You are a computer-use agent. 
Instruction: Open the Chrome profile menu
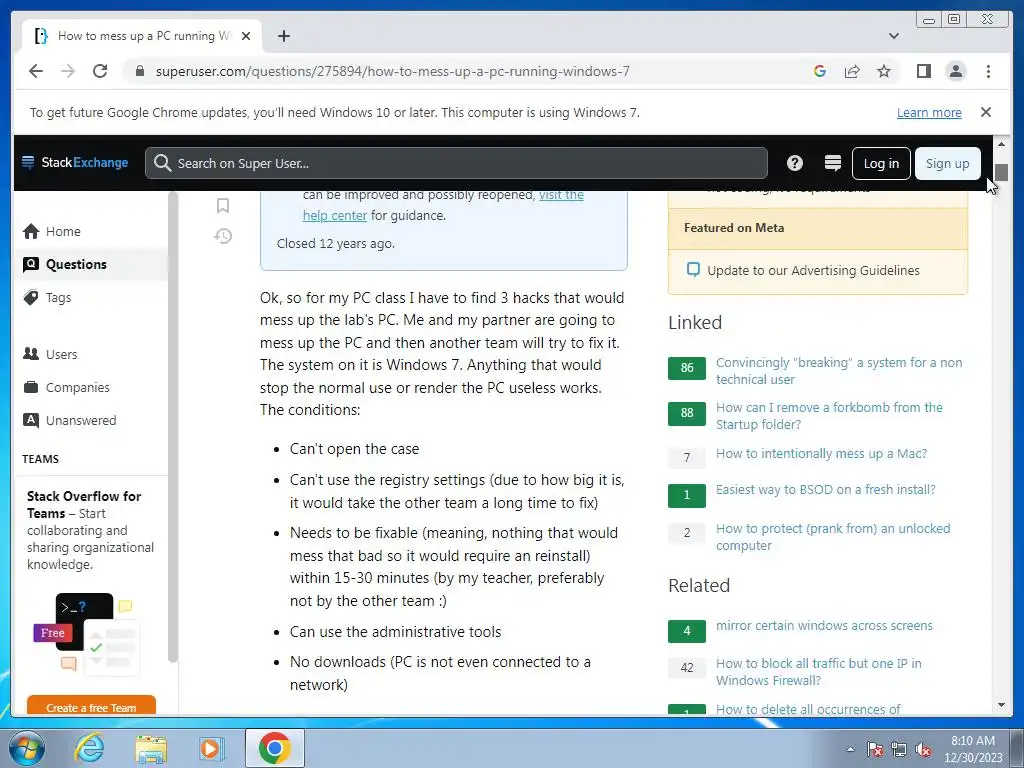click(x=955, y=71)
